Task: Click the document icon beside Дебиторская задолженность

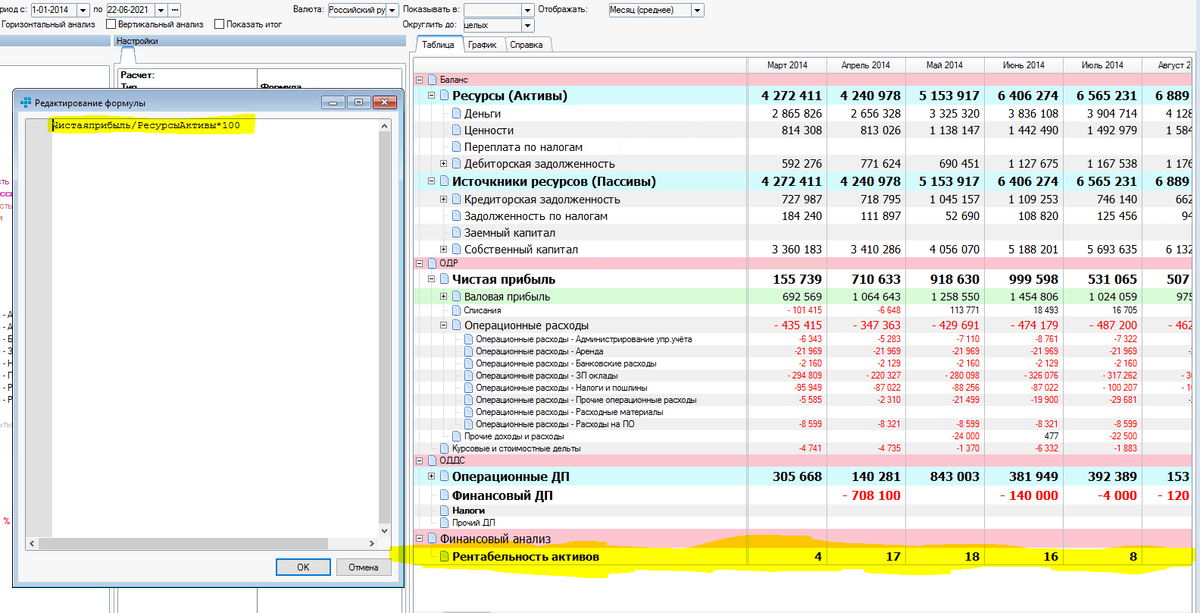Action: (456, 164)
